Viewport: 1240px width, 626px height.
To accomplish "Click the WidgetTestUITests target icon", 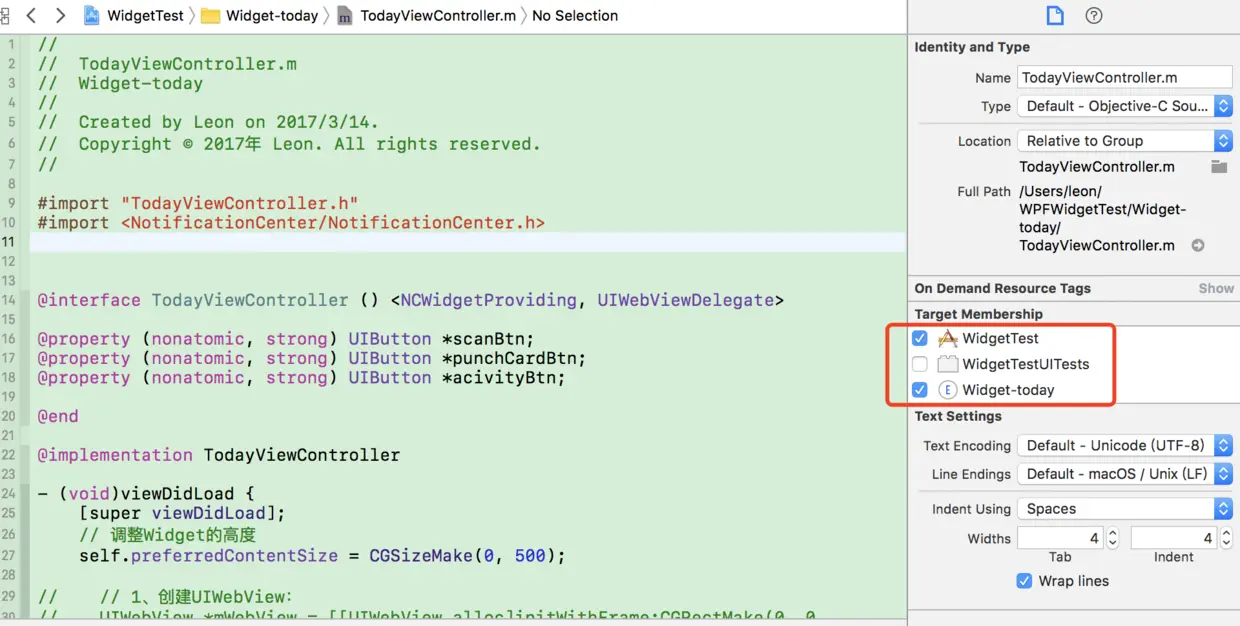I will (x=947, y=364).
